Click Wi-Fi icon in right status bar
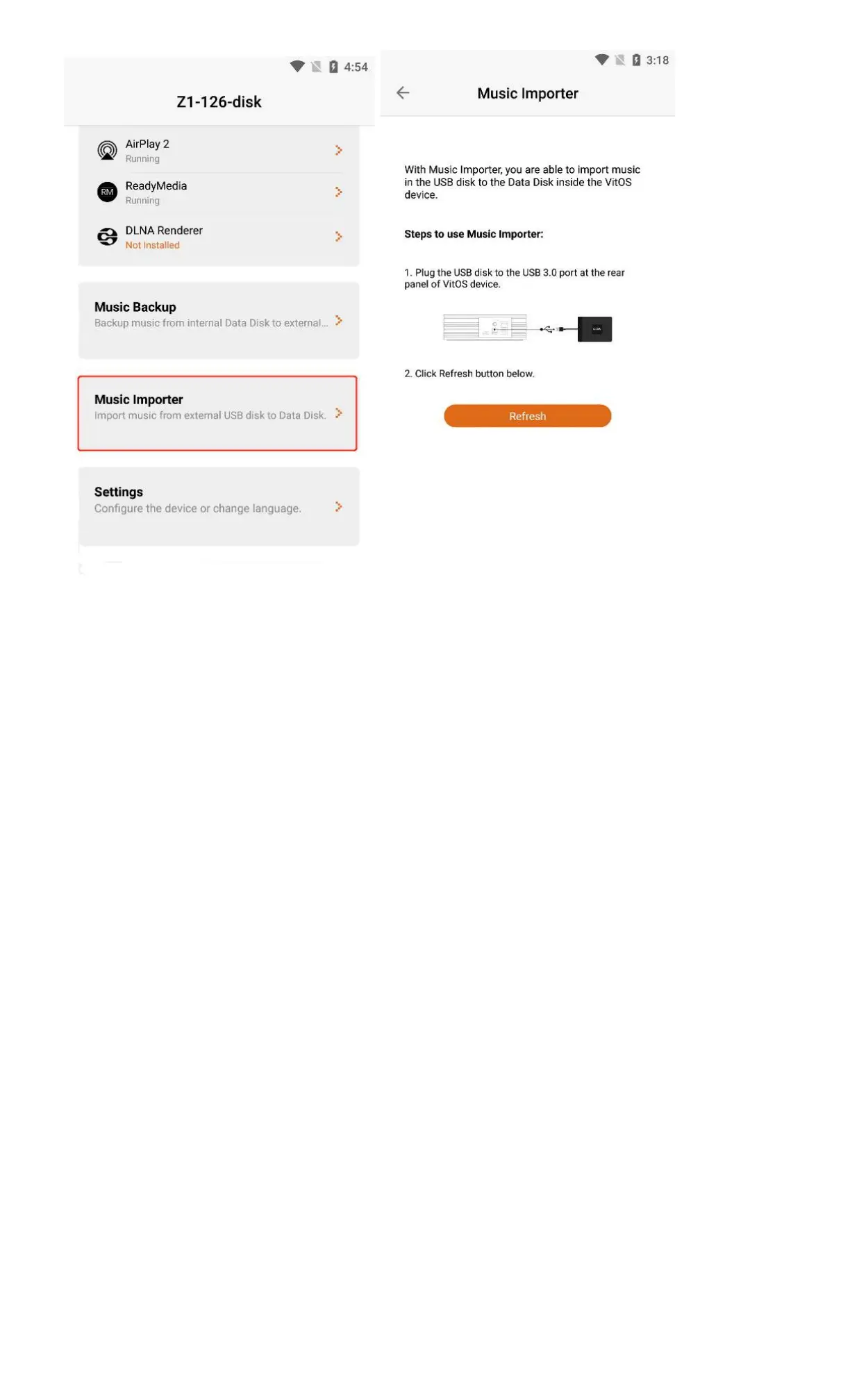The width and height of the screenshot is (850, 1400). (602, 60)
